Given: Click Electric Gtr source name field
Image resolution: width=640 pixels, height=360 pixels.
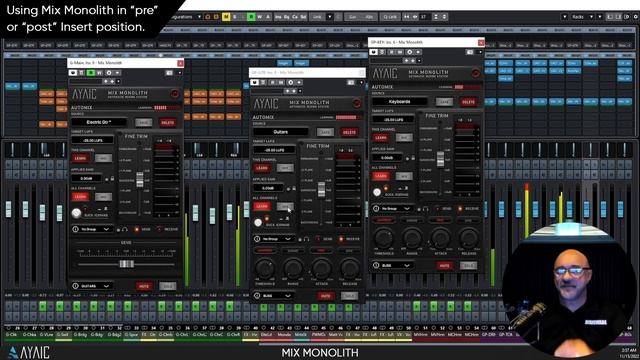Looking at the screenshot, I should [99, 122].
